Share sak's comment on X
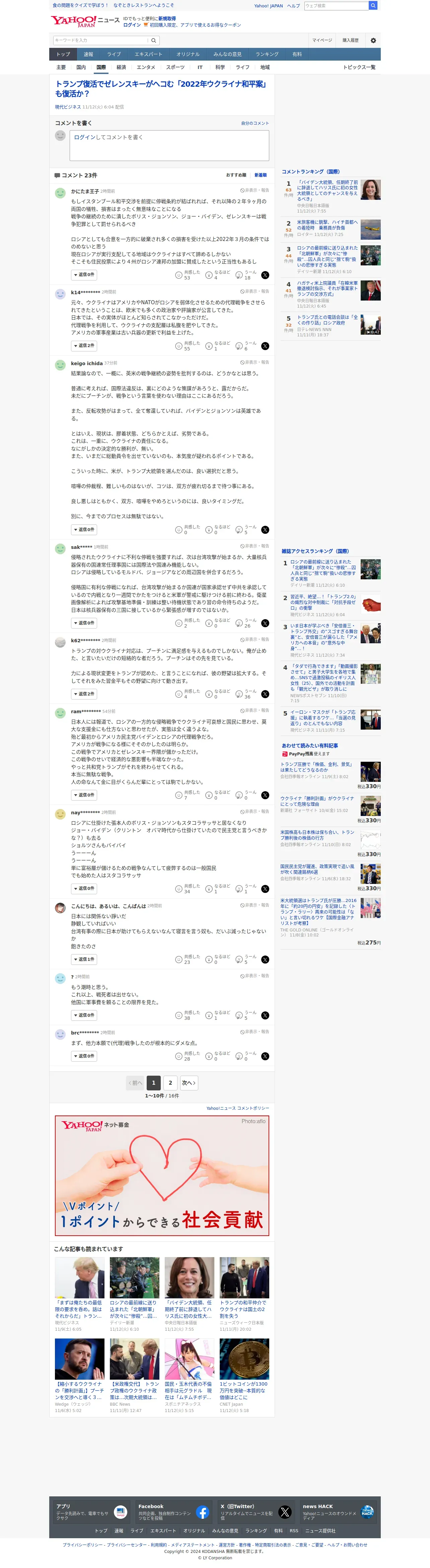Viewport: 430px width, 1568px height. point(265,623)
